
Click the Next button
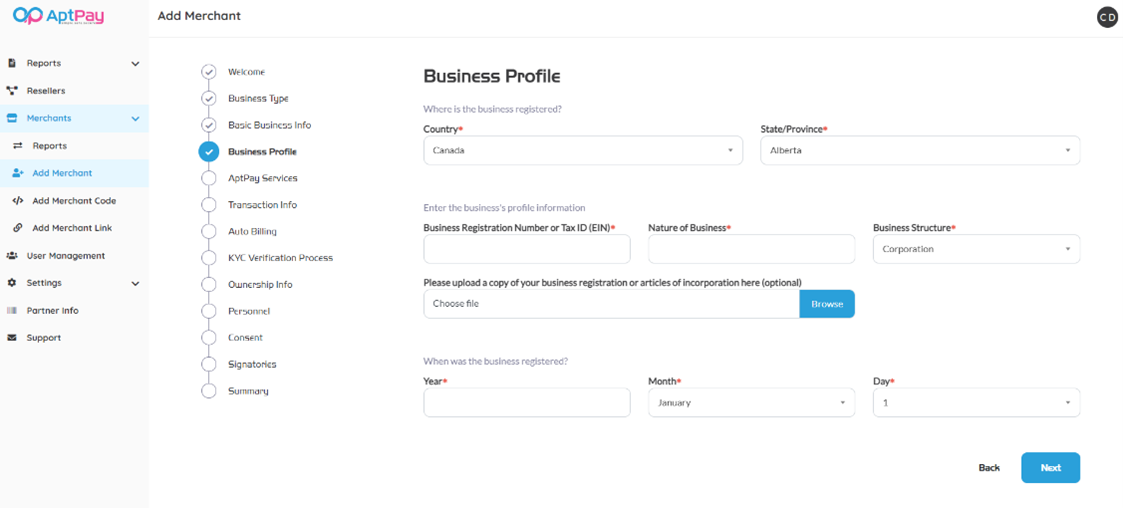(1050, 468)
